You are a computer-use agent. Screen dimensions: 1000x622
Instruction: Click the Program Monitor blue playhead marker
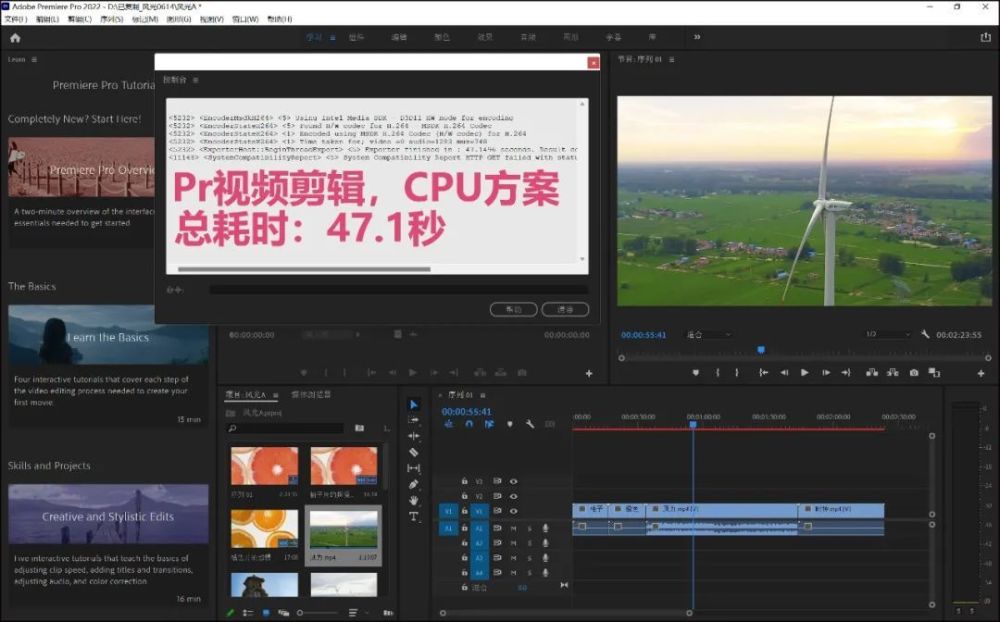[761, 350]
